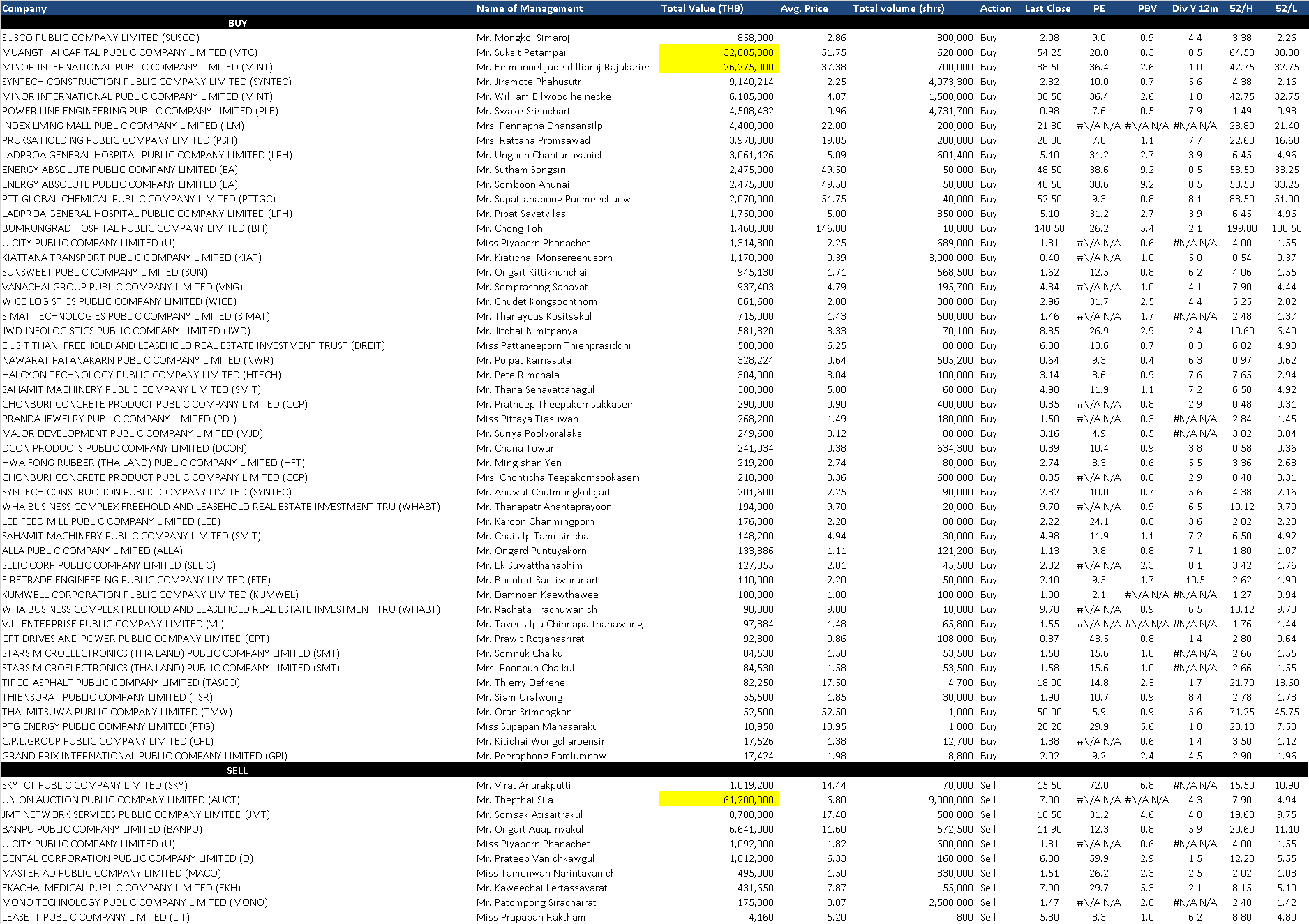Image resolution: width=1309 pixels, height=924 pixels.
Task: Select SUSCO PUBLIC COMPANY LIMITED cell
Action: (100, 38)
